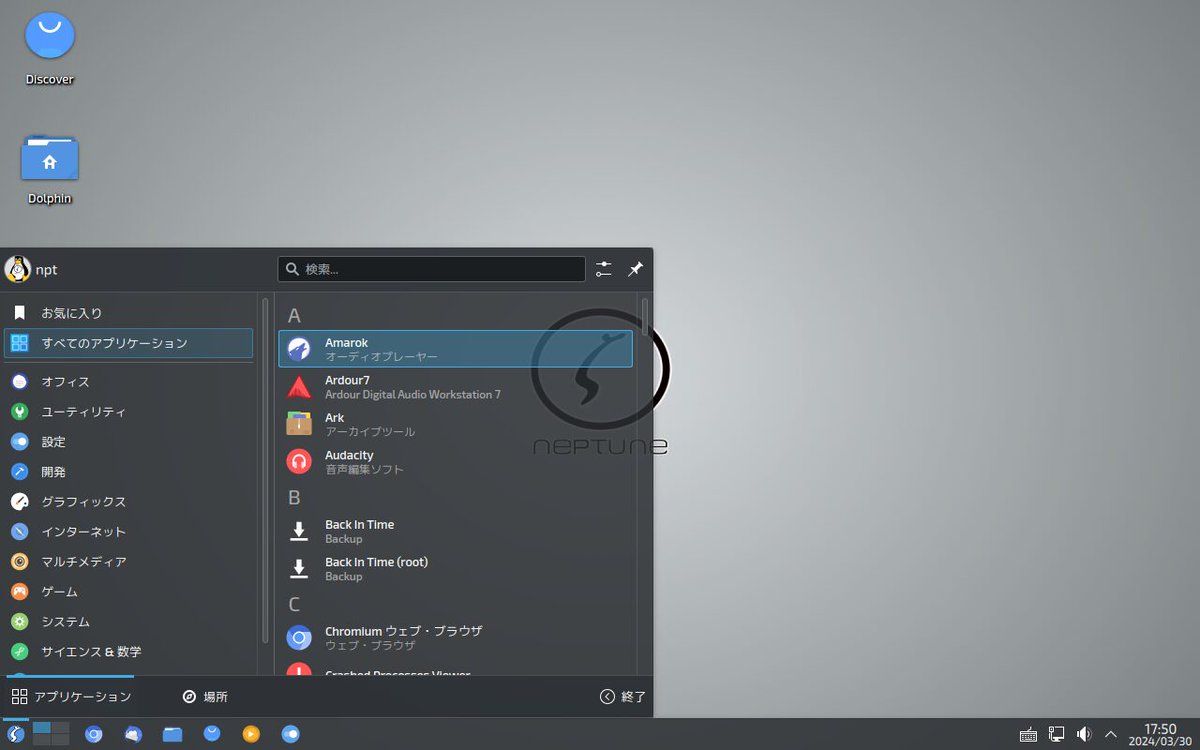Screen dimensions: 1200x750
Task: Click the "B" section header letter
Action: tap(294, 497)
